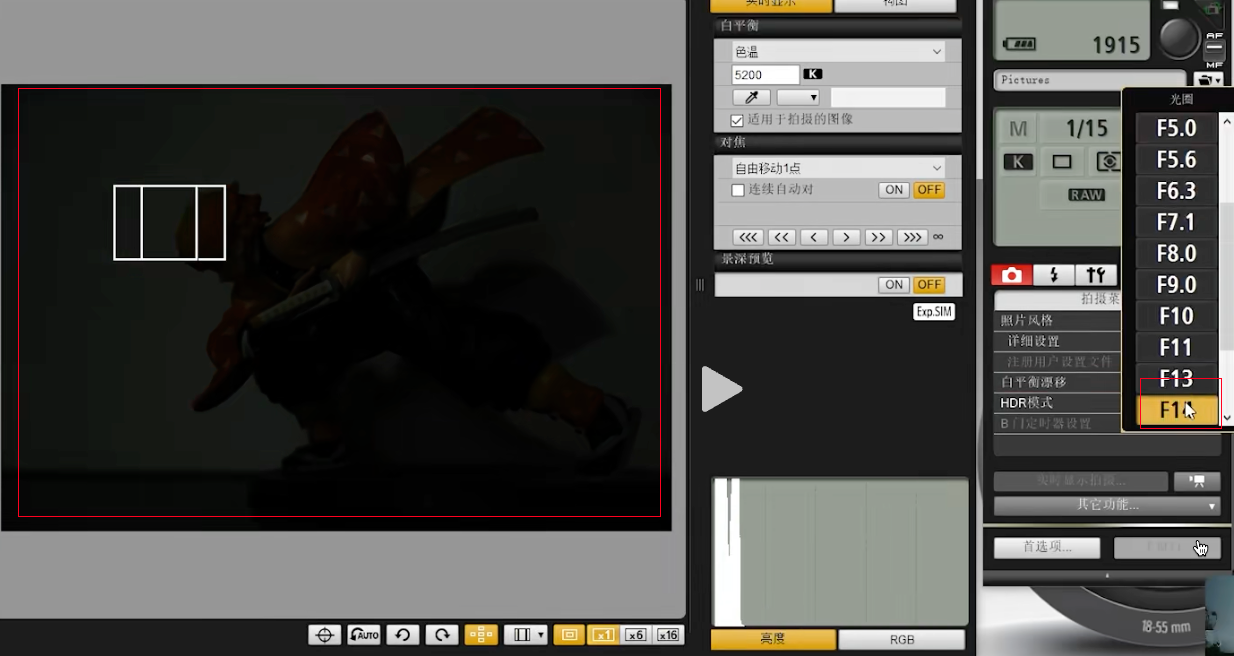This screenshot has height=656, width=1234.
Task: Click the >> focus far button
Action: [878, 237]
